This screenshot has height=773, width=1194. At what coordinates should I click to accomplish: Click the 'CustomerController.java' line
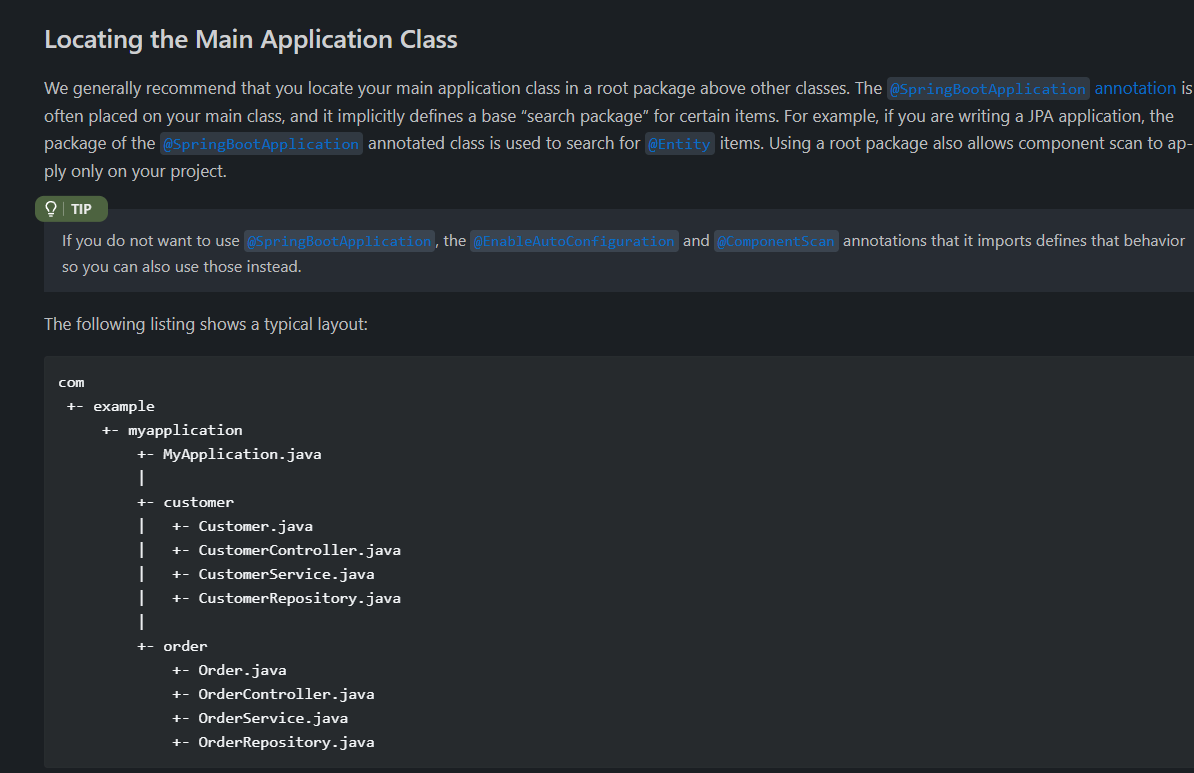(x=299, y=551)
